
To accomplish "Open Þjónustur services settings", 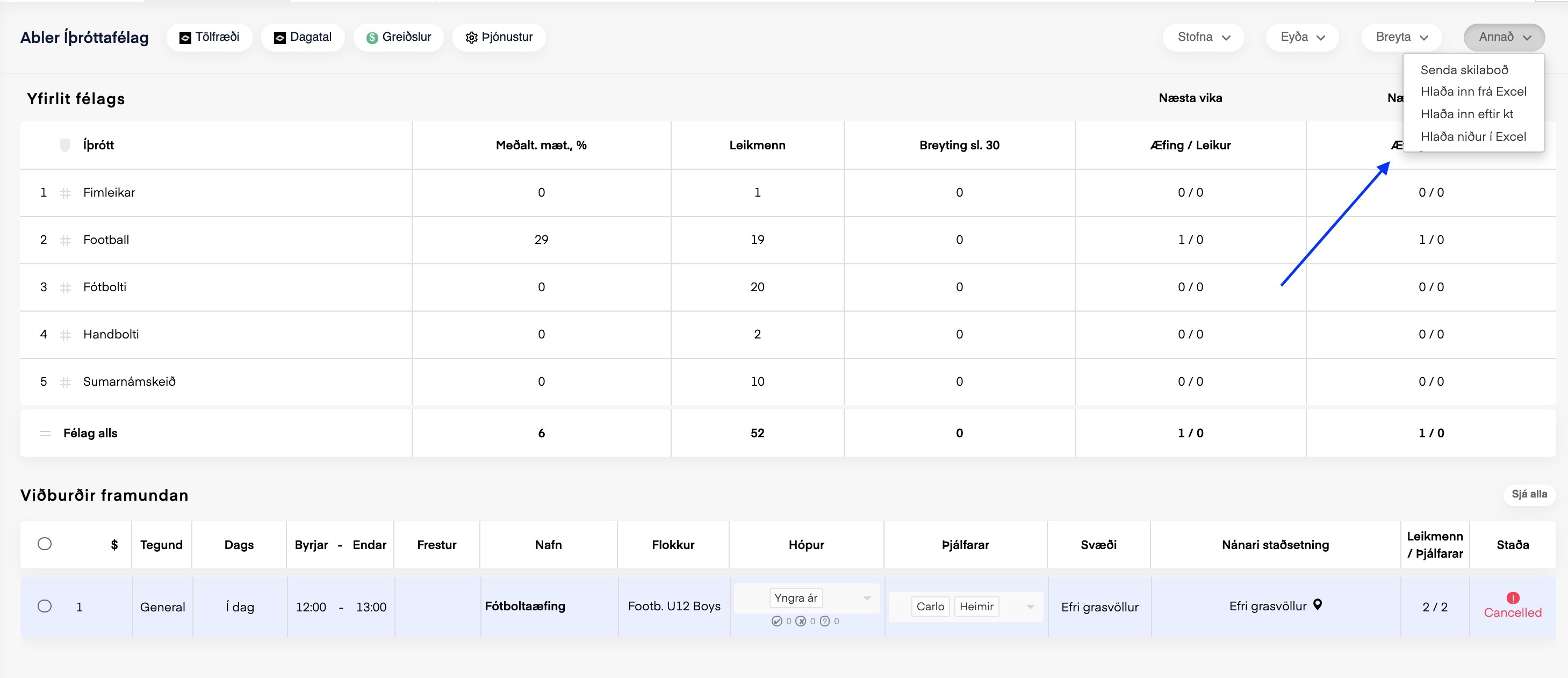I will pos(499,37).
